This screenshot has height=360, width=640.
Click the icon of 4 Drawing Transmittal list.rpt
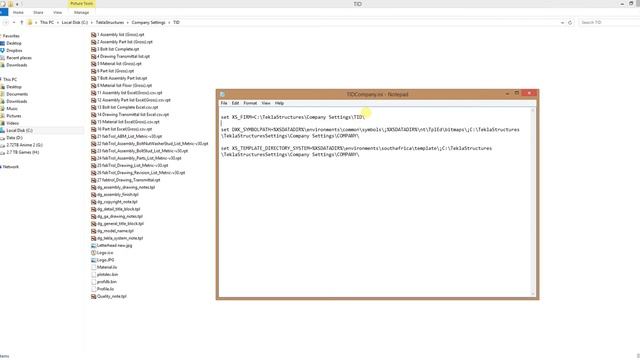[x=93, y=56]
